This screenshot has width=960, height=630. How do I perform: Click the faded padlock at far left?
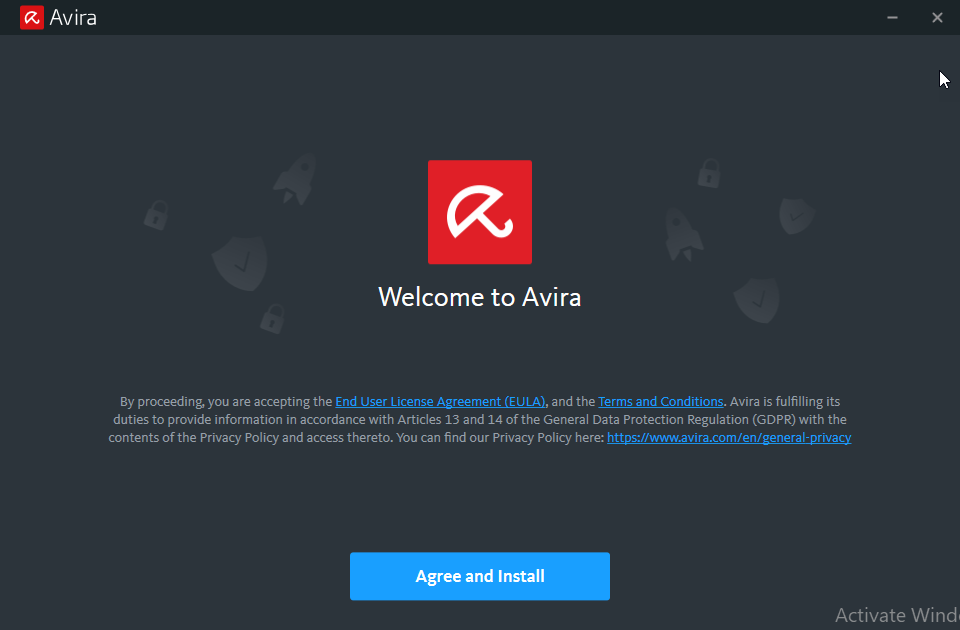(x=156, y=214)
